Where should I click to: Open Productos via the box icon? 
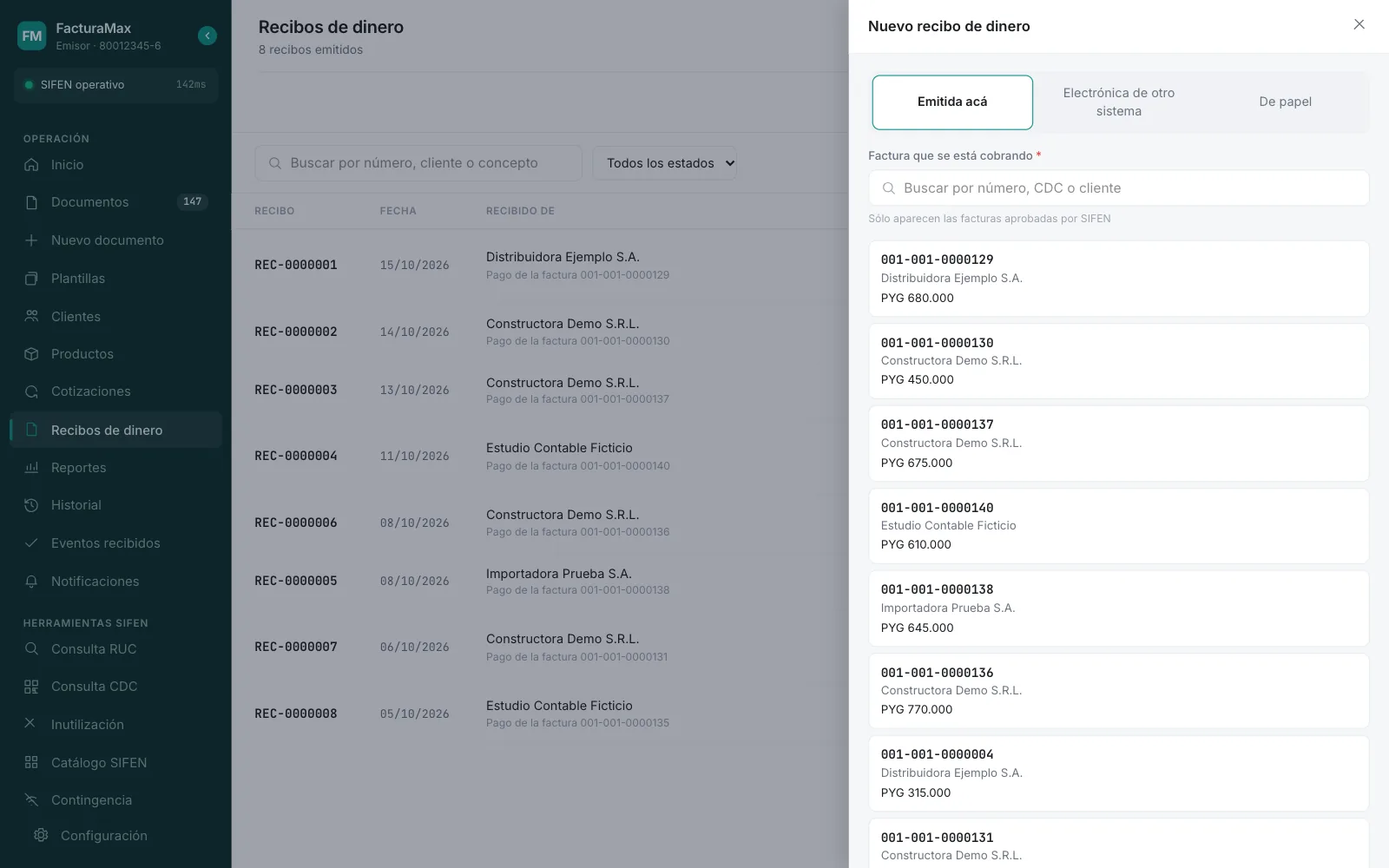(31, 354)
